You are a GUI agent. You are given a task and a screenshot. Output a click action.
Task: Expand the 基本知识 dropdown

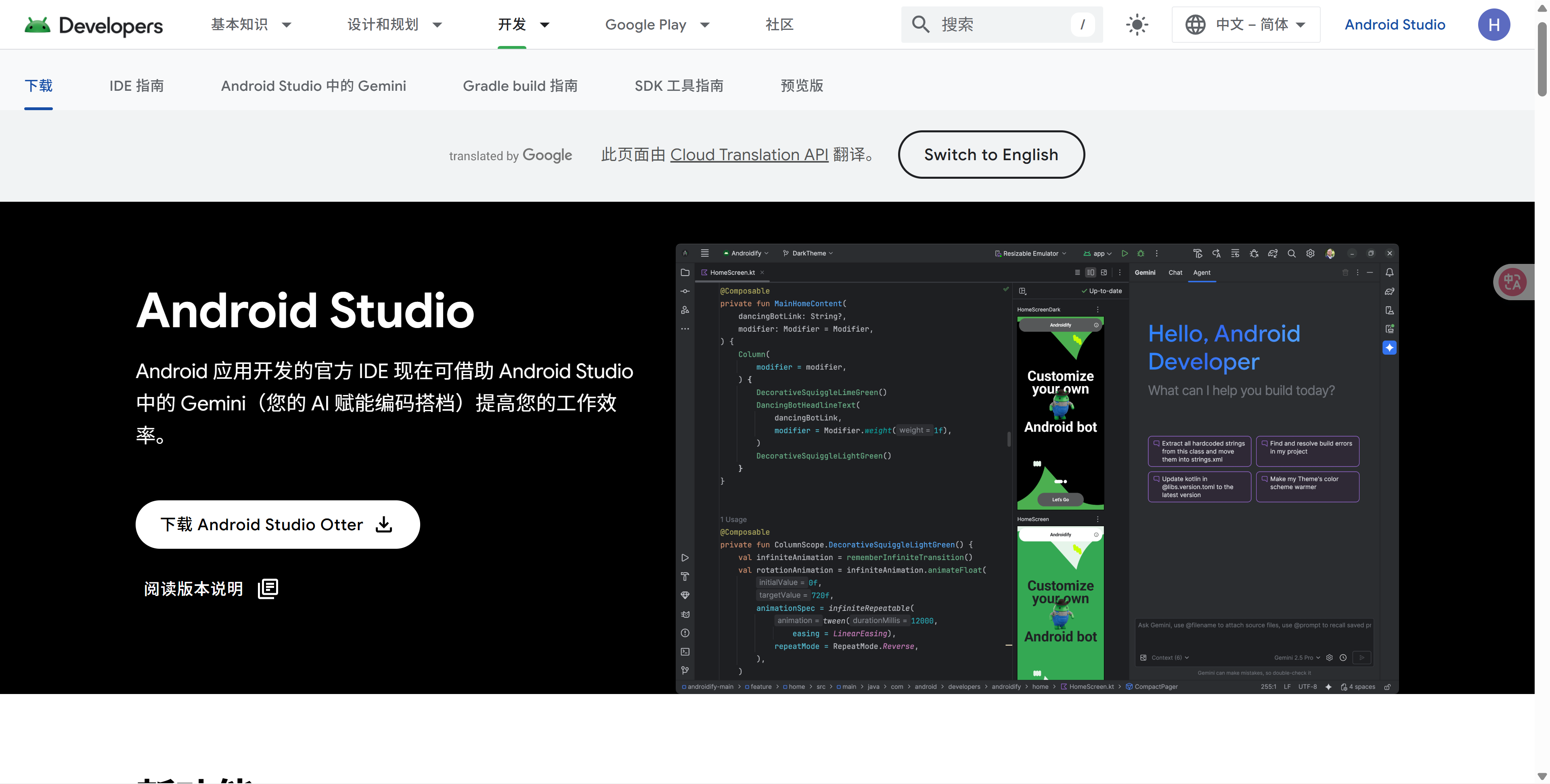coord(251,24)
